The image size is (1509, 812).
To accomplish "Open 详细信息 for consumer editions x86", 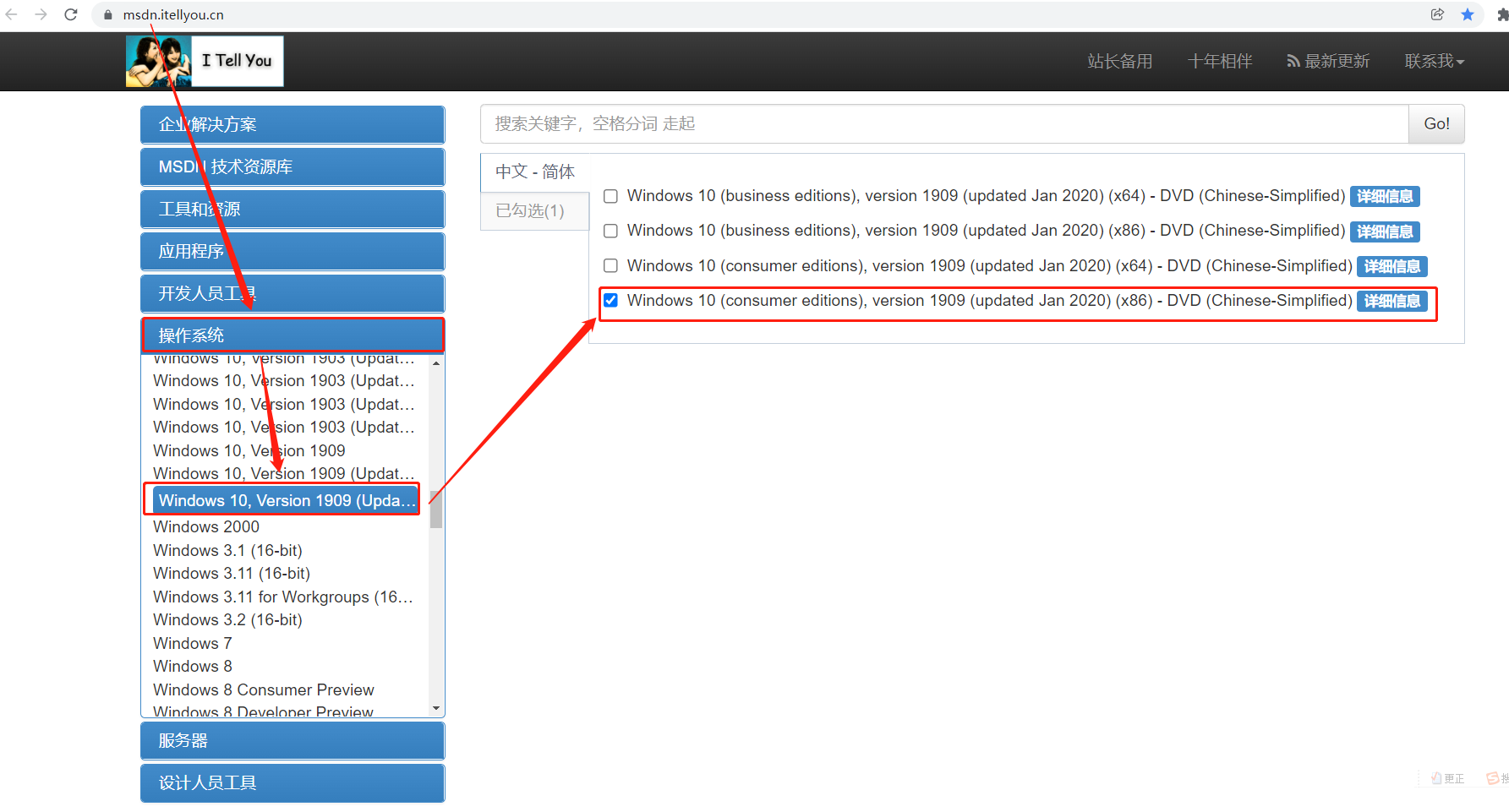I will coord(1392,301).
